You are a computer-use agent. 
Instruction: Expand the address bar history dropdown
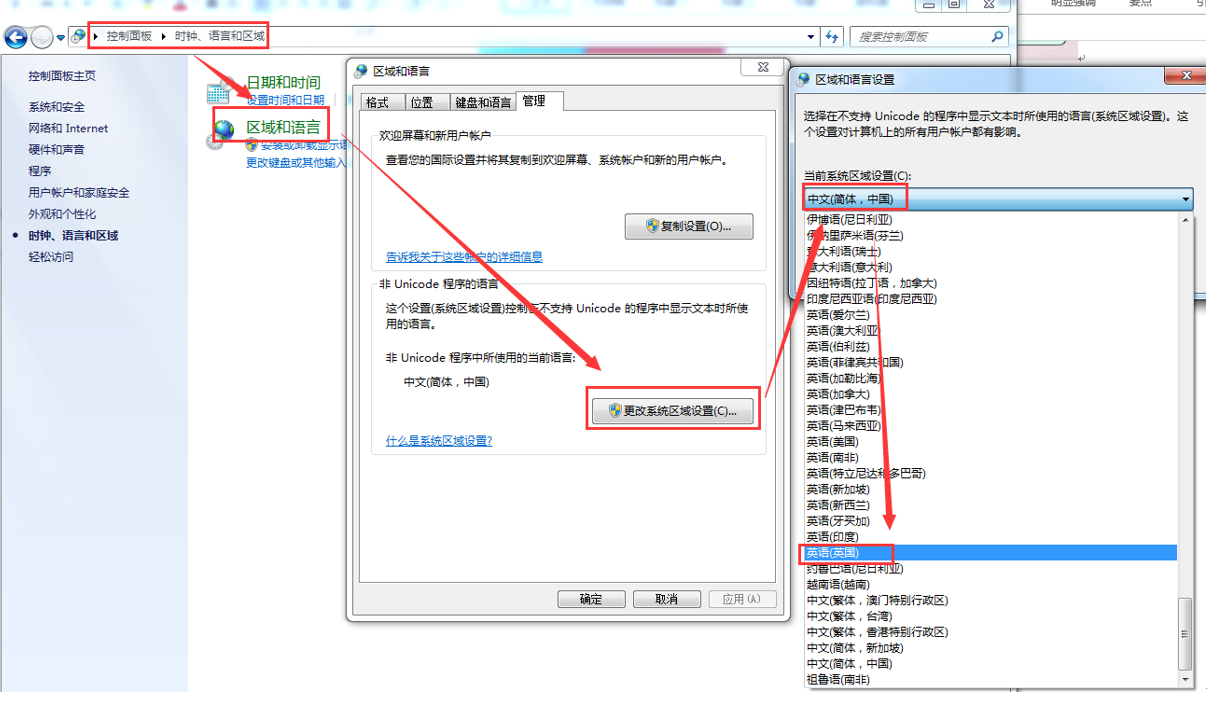(811, 37)
